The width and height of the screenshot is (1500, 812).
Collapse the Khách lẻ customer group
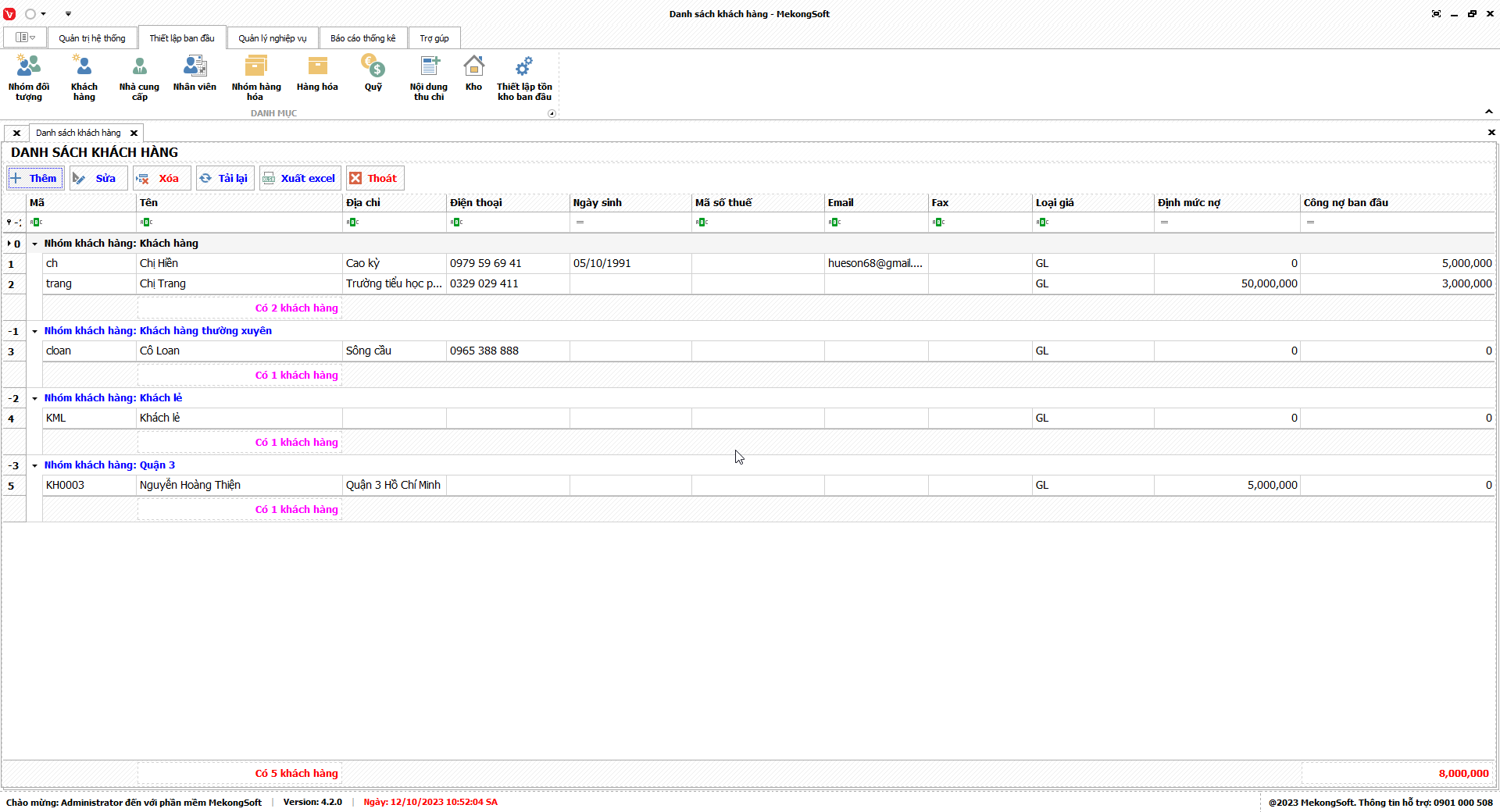coord(35,398)
